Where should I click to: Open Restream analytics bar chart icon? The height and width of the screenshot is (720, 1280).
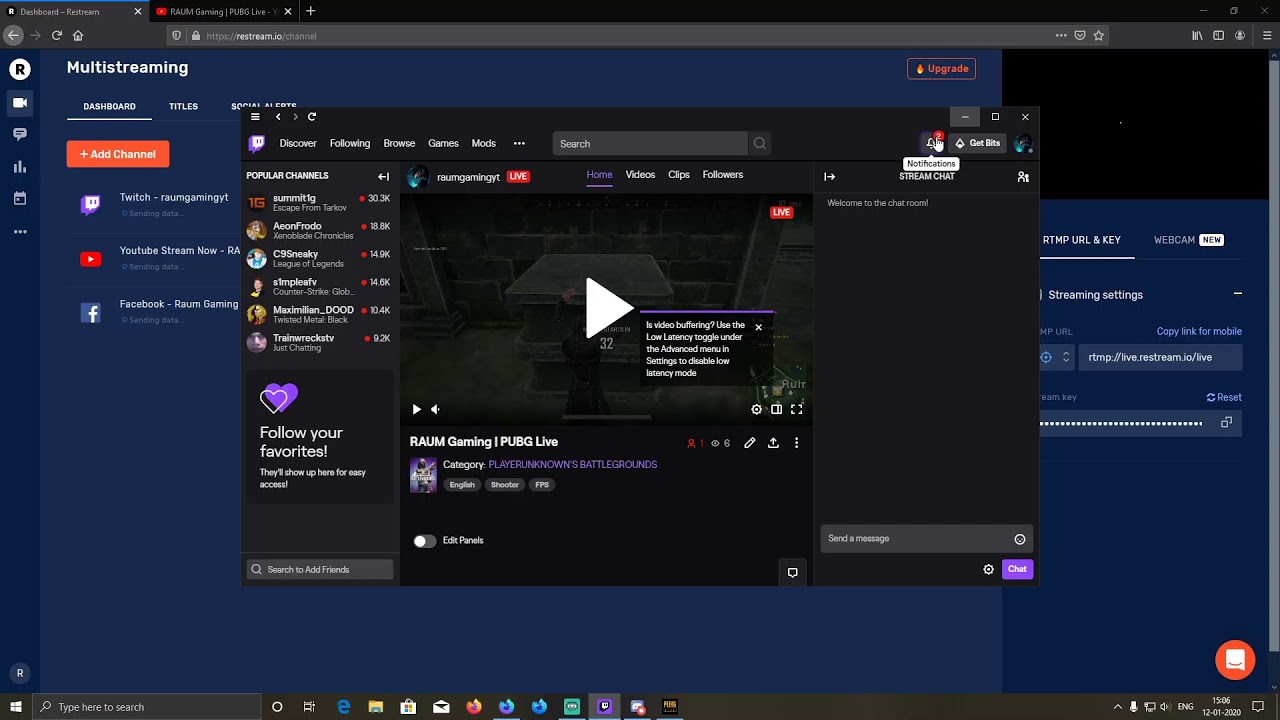click(x=20, y=167)
